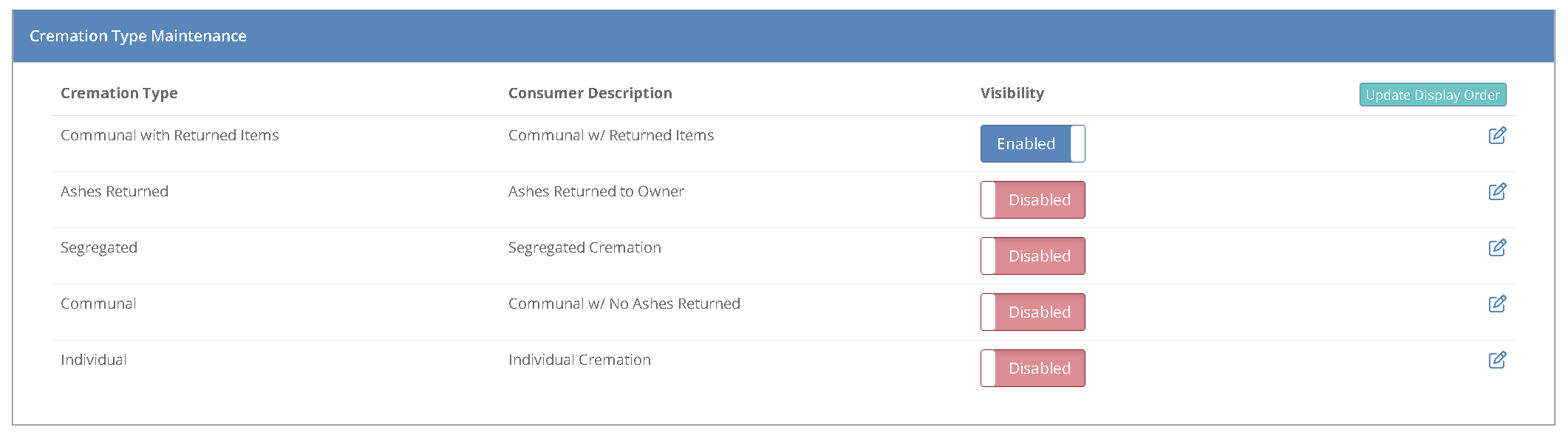Screen dimensions: 1568x438
Task: Click Communal w/ No Ashes Returned text
Action: tap(624, 304)
